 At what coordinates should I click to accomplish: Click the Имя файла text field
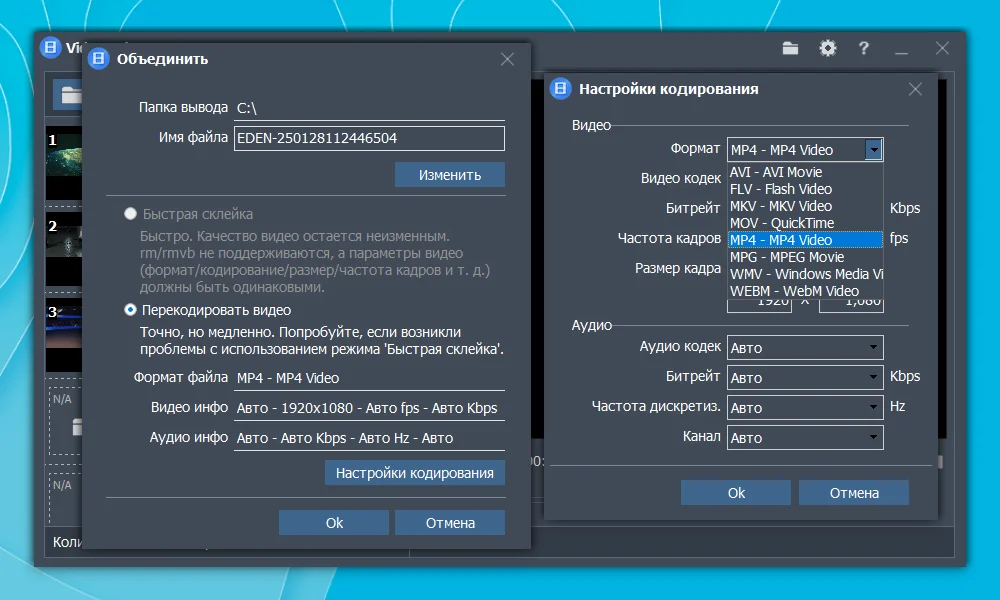pyautogui.click(x=369, y=138)
